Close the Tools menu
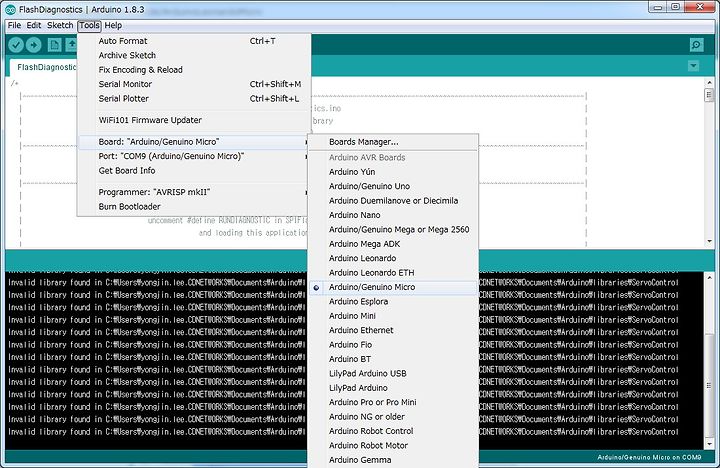Viewport: 720px width, 468px height. pyautogui.click(x=89, y=25)
